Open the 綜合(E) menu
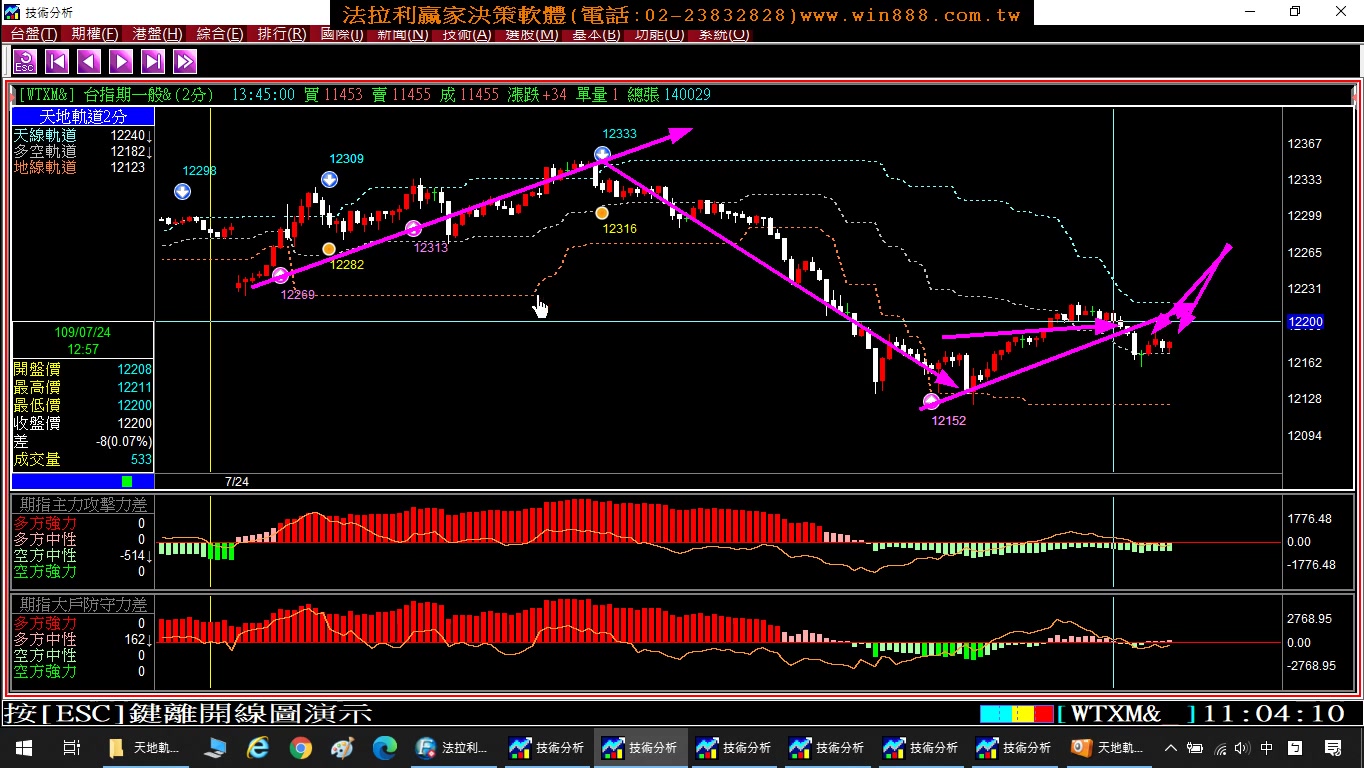Viewport: 1364px width, 768px height. pyautogui.click(x=220, y=34)
